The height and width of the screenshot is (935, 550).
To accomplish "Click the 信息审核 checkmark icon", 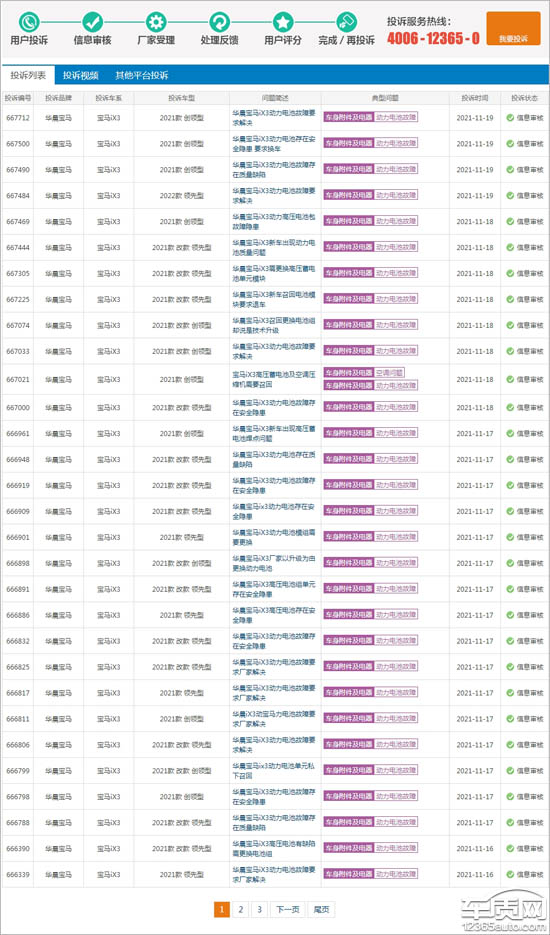I will (x=92, y=23).
